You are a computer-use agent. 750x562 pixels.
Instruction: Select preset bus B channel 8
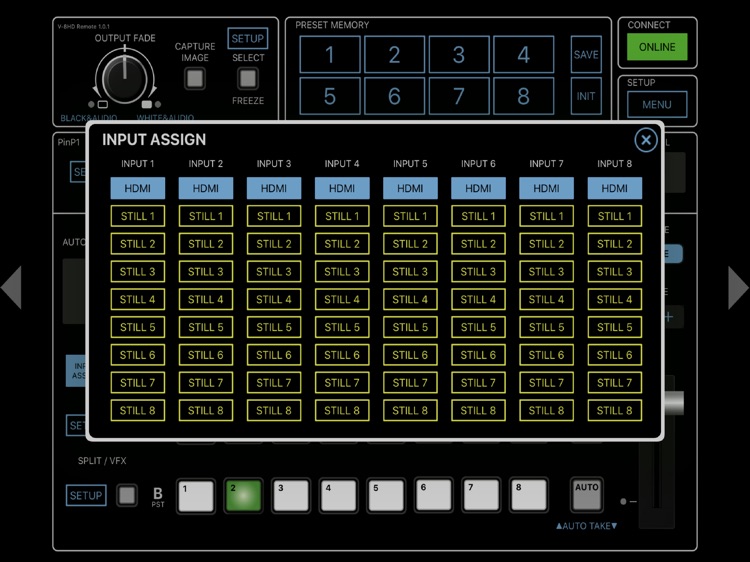point(529,496)
